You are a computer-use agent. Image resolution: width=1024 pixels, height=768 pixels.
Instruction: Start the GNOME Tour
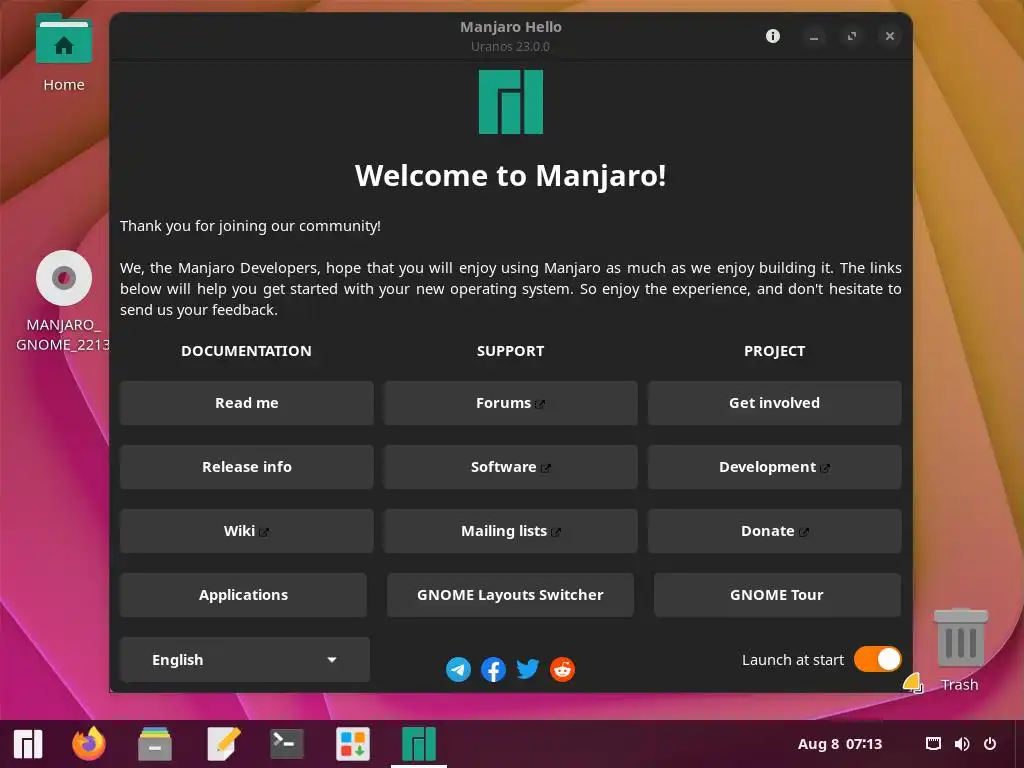tap(777, 595)
